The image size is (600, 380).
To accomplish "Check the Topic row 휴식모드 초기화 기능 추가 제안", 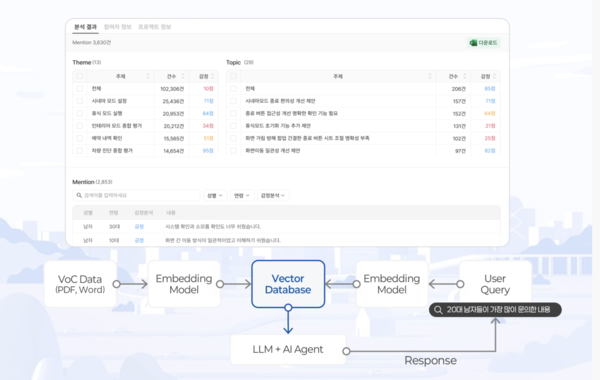I will pos(233,126).
